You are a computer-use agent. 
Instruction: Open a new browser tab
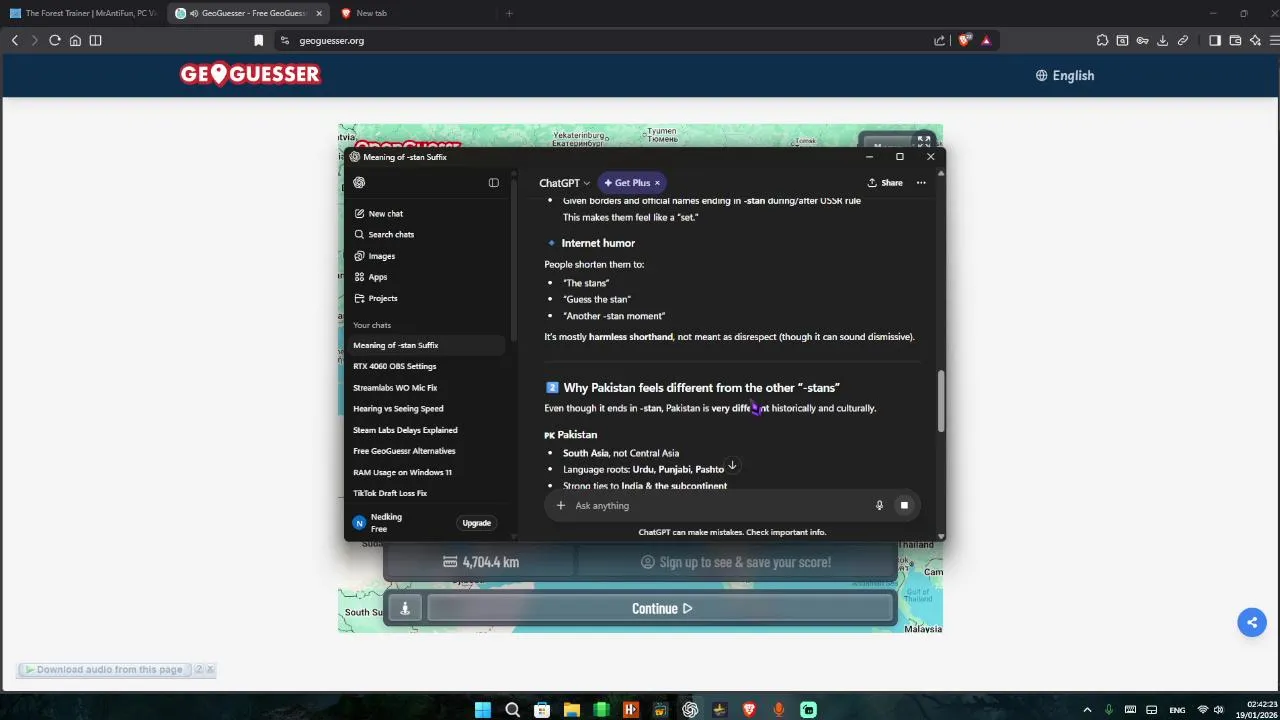(509, 13)
